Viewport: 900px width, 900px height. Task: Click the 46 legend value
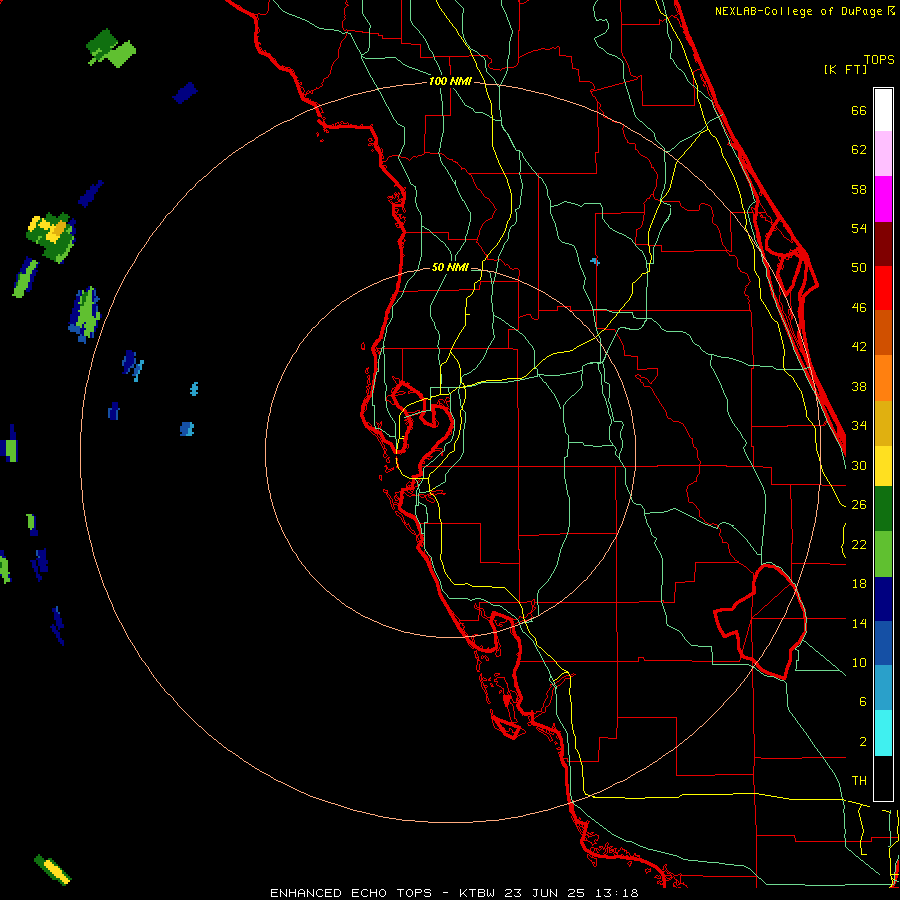pos(859,307)
